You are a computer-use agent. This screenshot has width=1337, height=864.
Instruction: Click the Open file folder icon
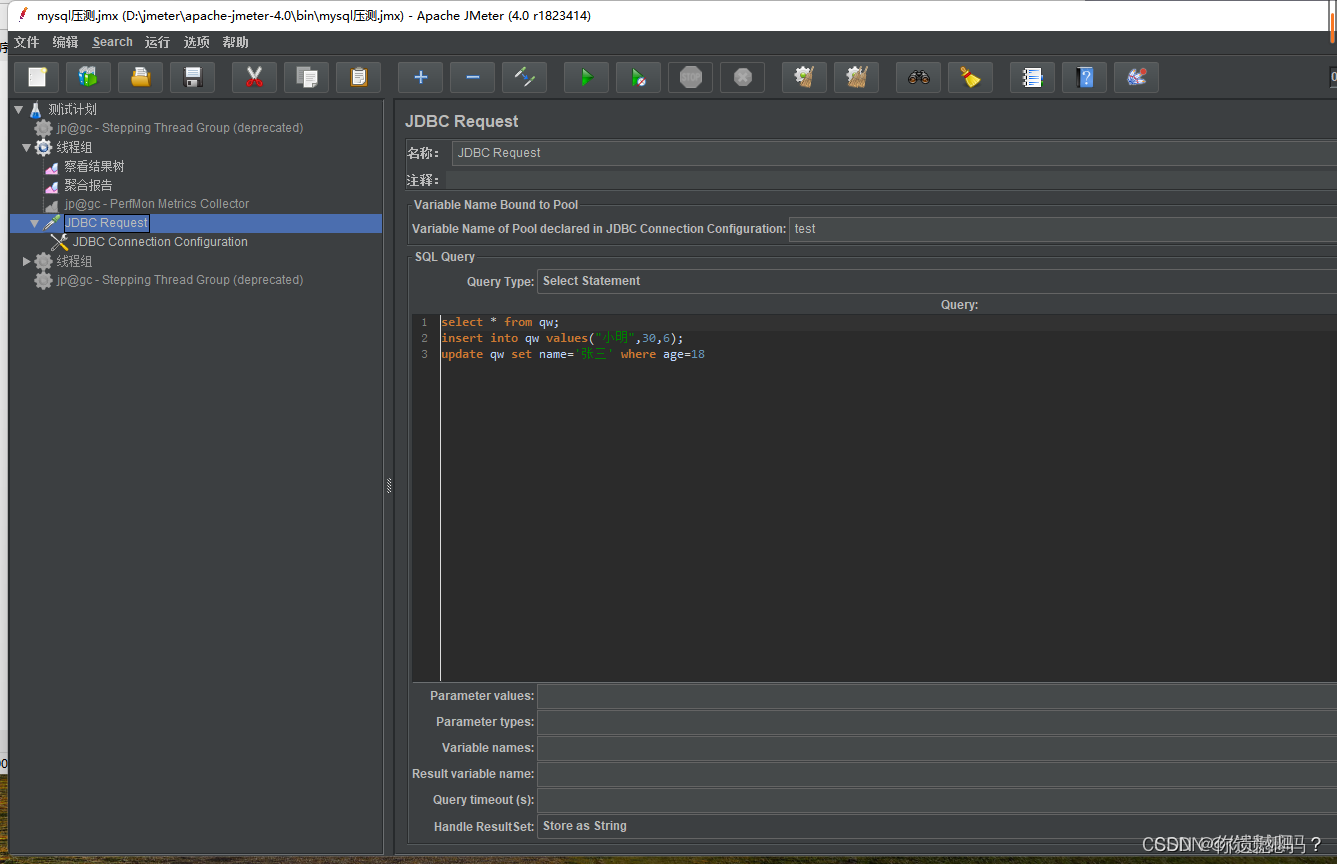(x=141, y=77)
